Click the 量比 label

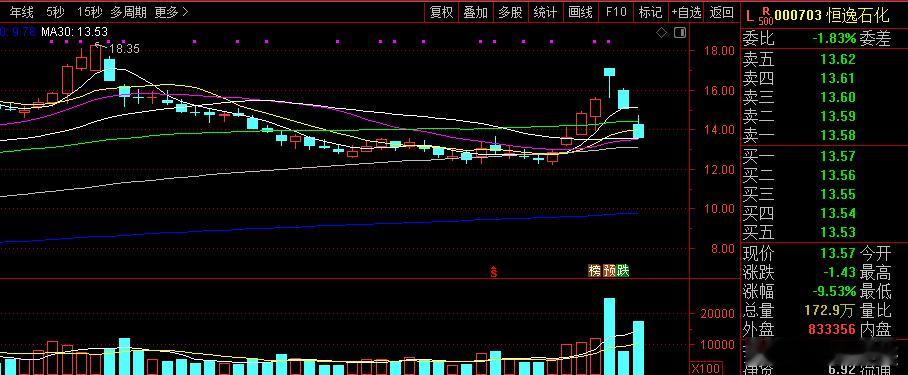pos(875,310)
